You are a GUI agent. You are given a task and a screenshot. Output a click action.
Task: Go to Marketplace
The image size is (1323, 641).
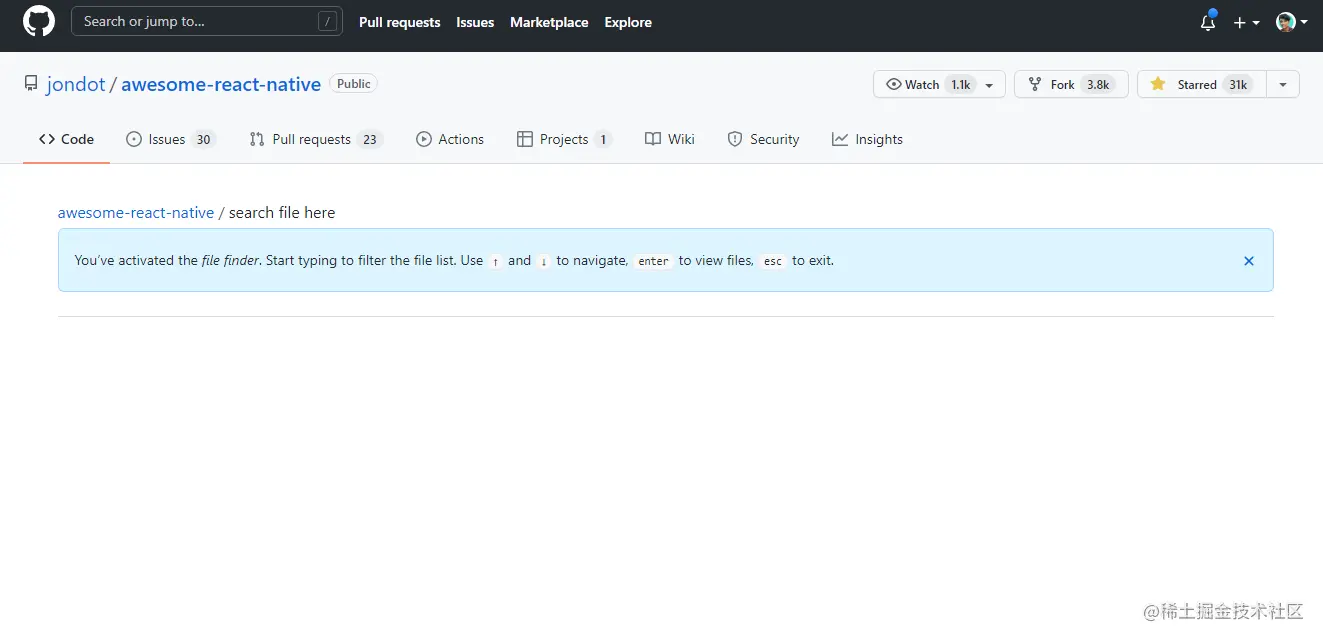point(549,22)
